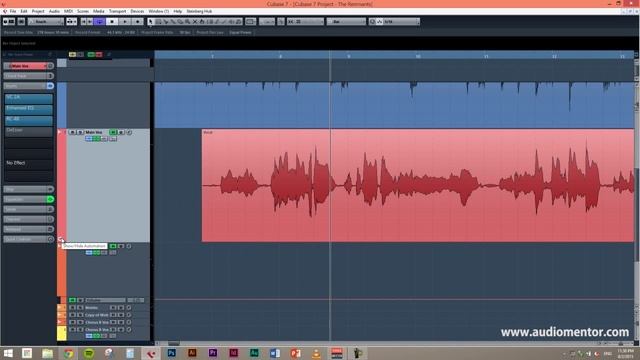Expand the Equalizers section in the inspector

coord(24,199)
